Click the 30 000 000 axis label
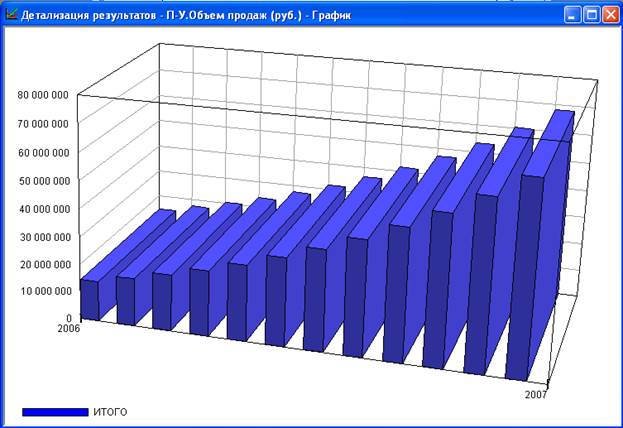This screenshot has width=623, height=428. 45,236
